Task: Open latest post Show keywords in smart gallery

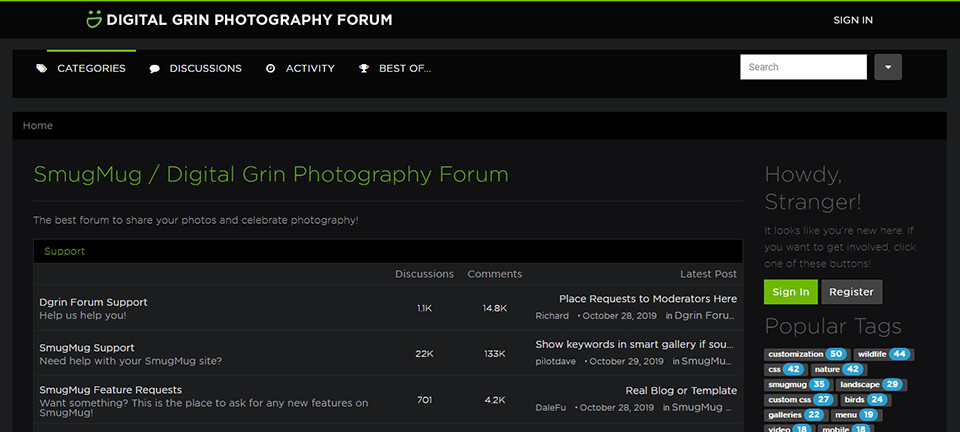Action: pyautogui.click(x=635, y=344)
